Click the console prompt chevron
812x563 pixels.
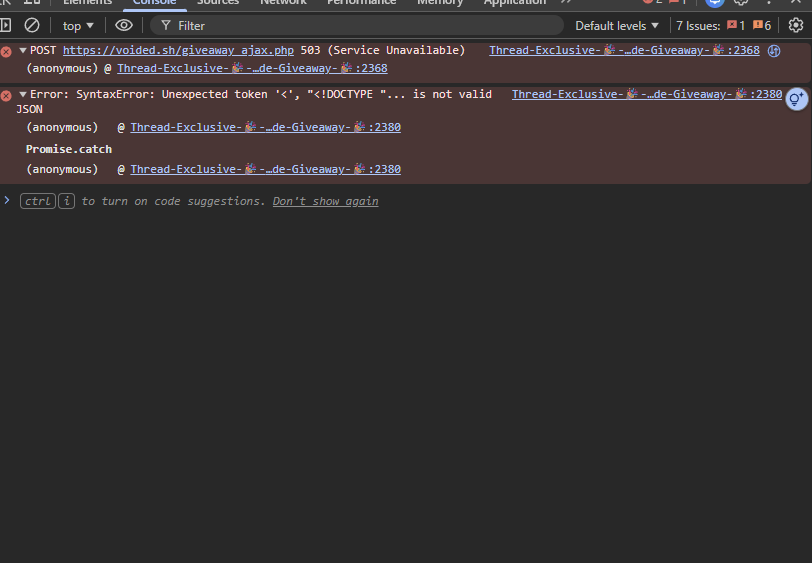[x=7, y=200]
